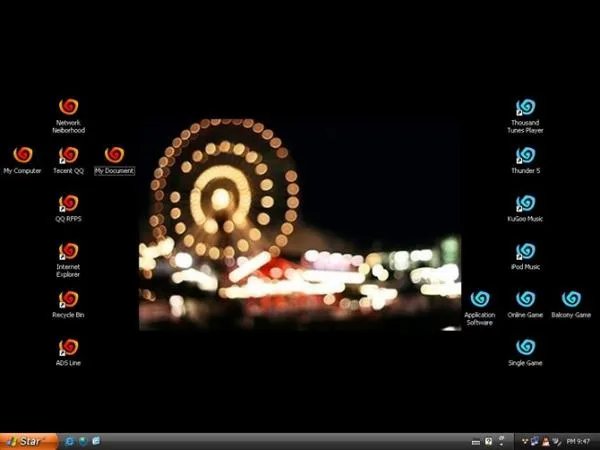Open the Network Neiborhood desktop icon
The image size is (600, 450).
tap(69, 108)
